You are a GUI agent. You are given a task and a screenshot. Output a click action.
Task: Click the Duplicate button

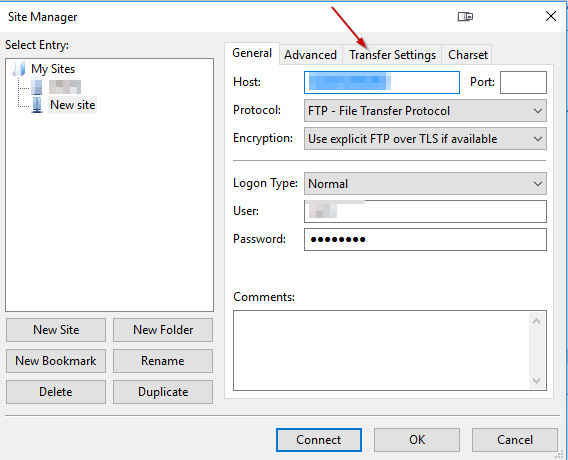pyautogui.click(x=163, y=392)
